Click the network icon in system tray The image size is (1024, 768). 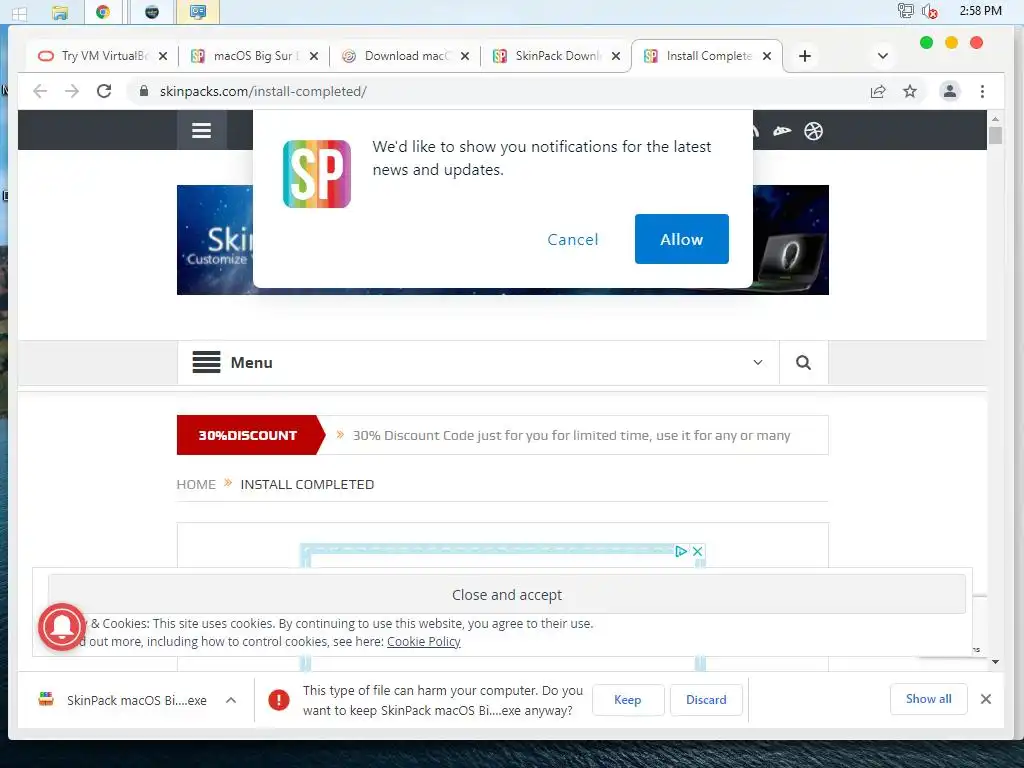click(x=905, y=10)
